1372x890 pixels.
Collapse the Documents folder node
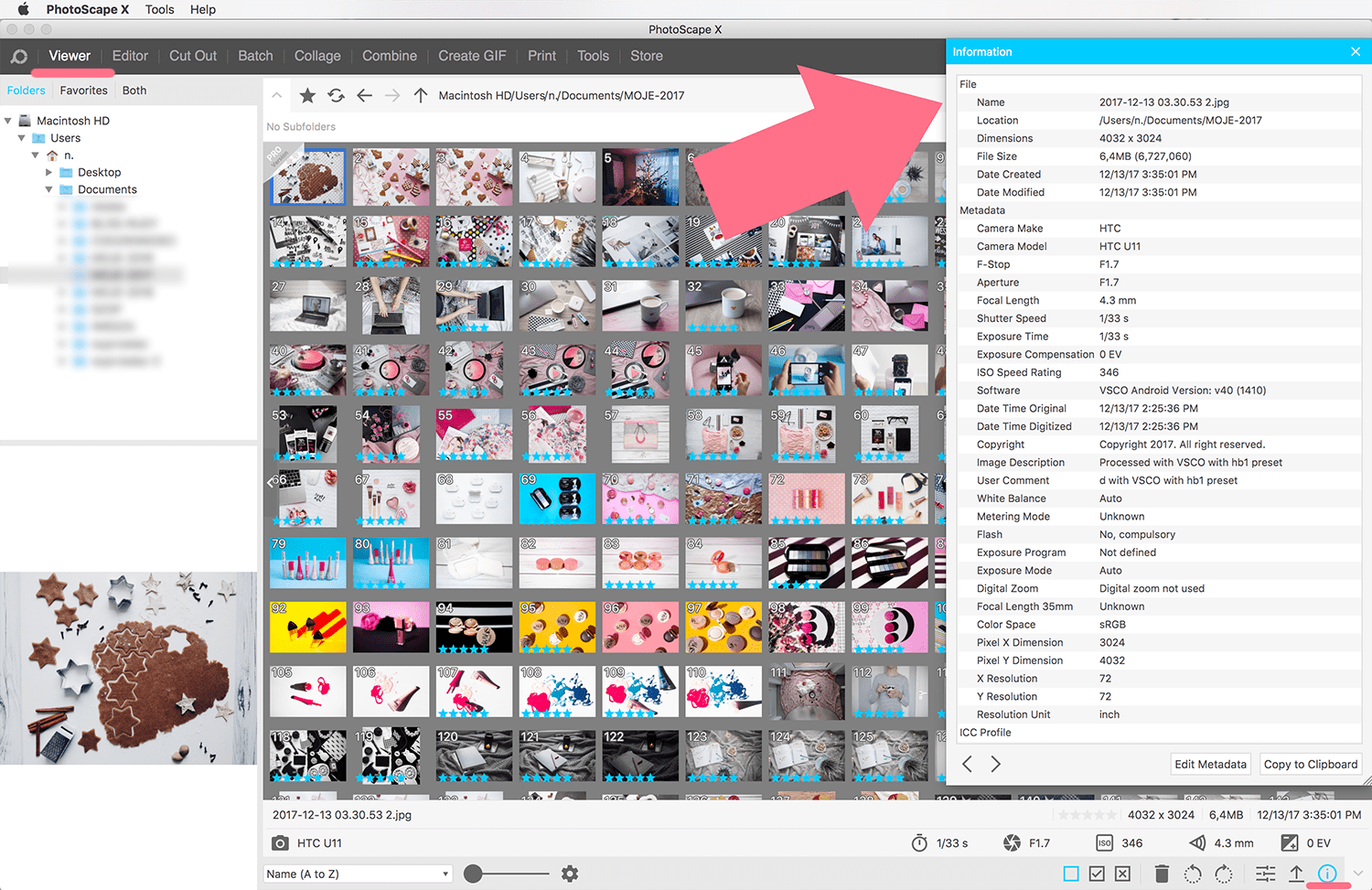49,189
